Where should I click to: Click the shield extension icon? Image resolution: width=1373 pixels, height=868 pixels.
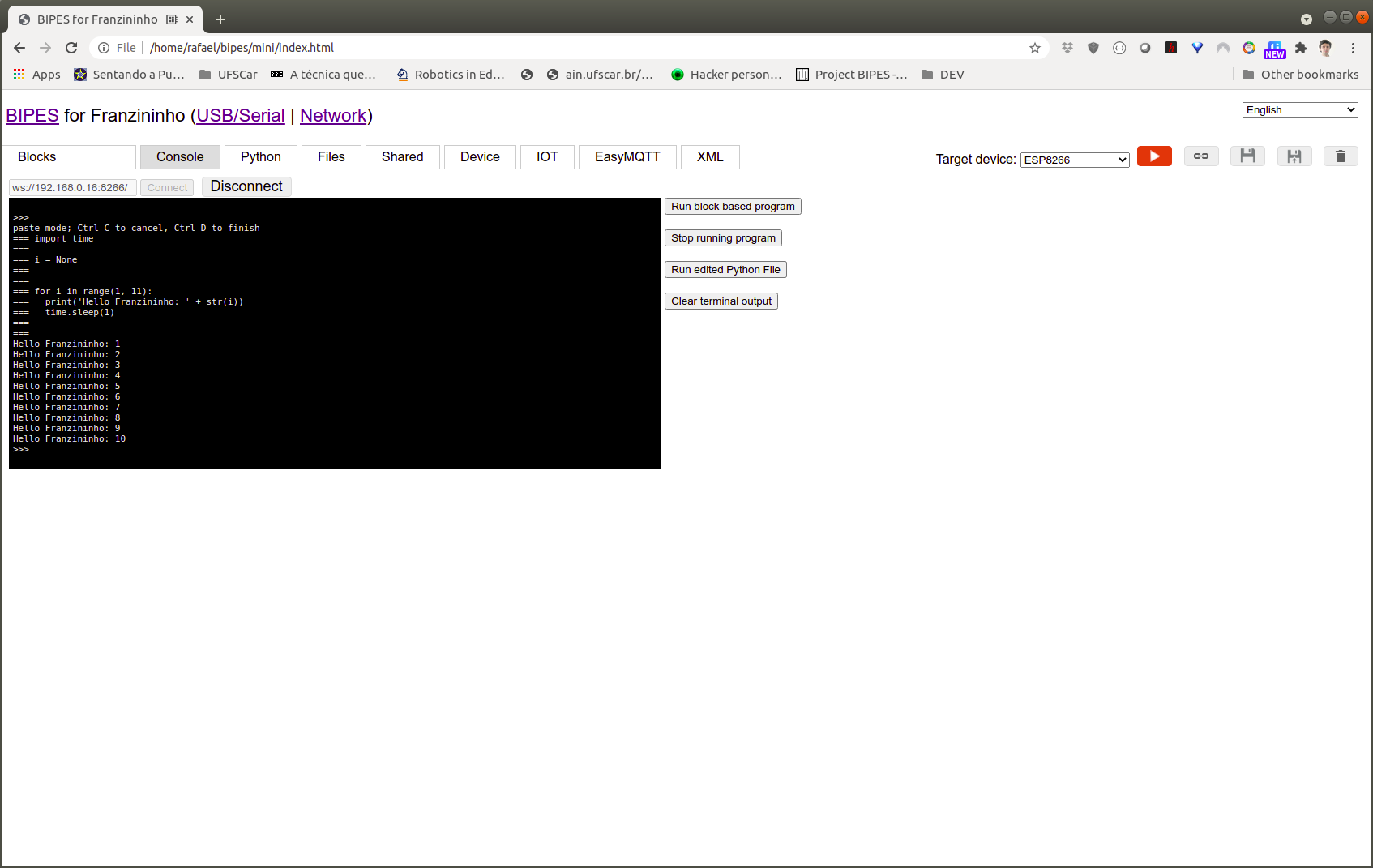click(x=1093, y=48)
